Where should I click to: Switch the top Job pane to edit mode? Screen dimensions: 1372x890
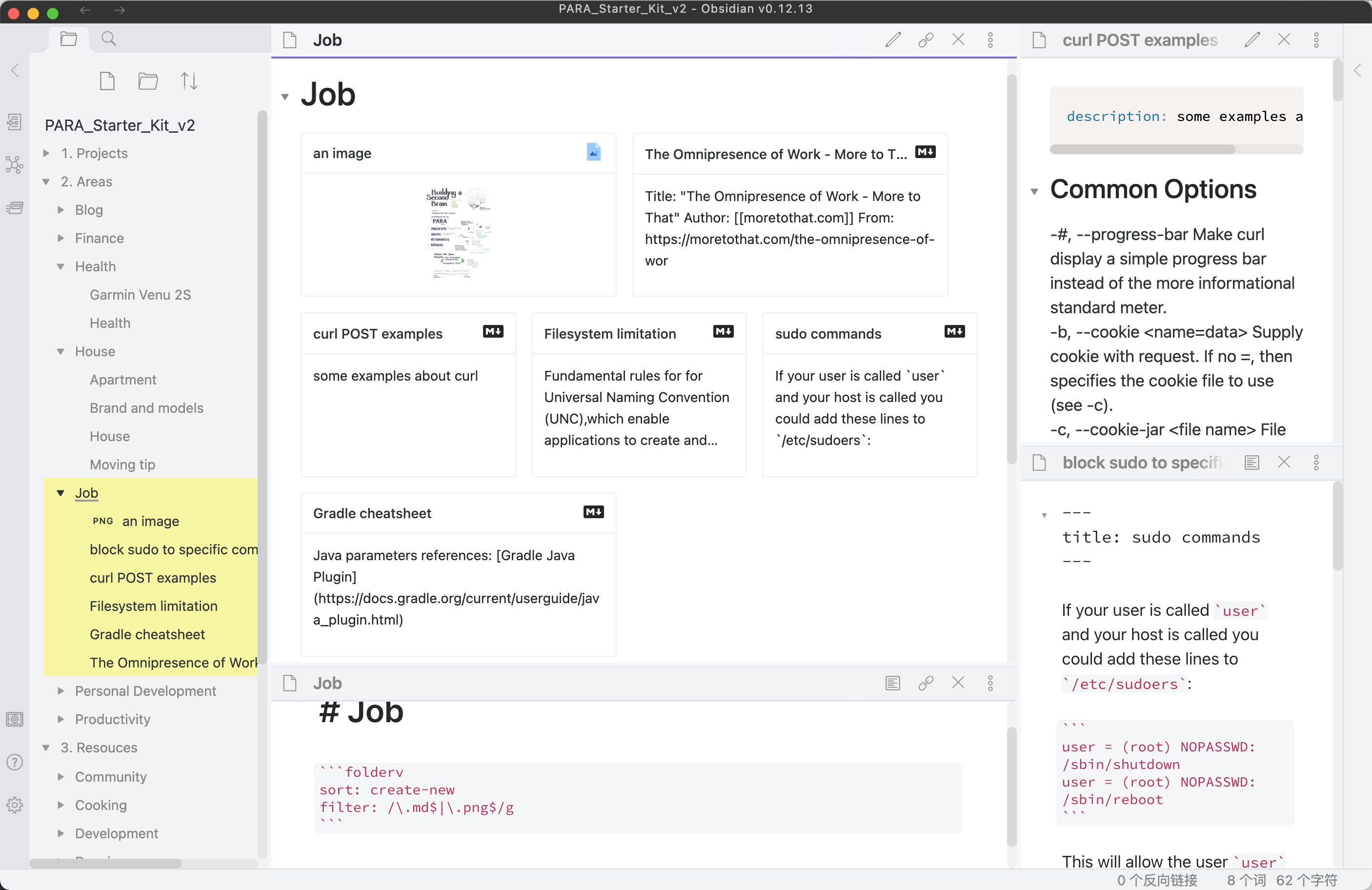pyautogui.click(x=893, y=40)
